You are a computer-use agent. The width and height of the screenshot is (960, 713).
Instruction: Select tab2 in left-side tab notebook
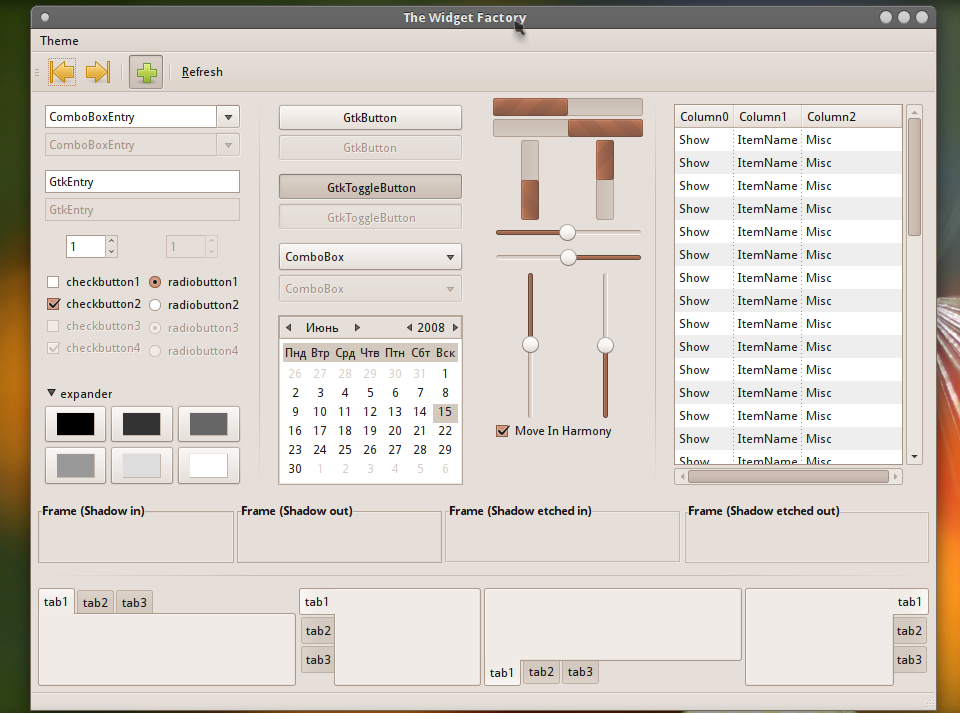tap(318, 631)
